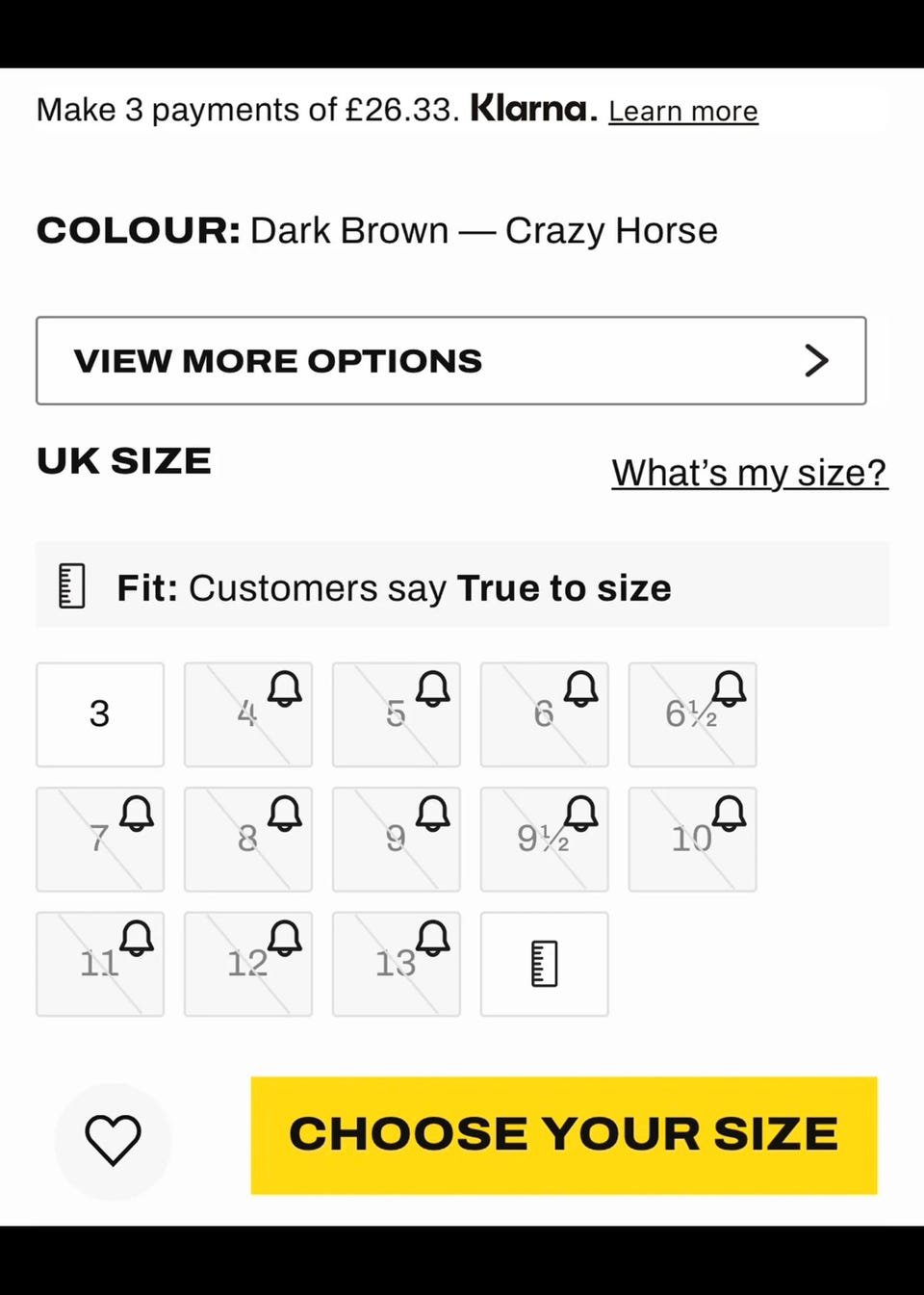Tap the notify bell for size 10

click(x=730, y=815)
